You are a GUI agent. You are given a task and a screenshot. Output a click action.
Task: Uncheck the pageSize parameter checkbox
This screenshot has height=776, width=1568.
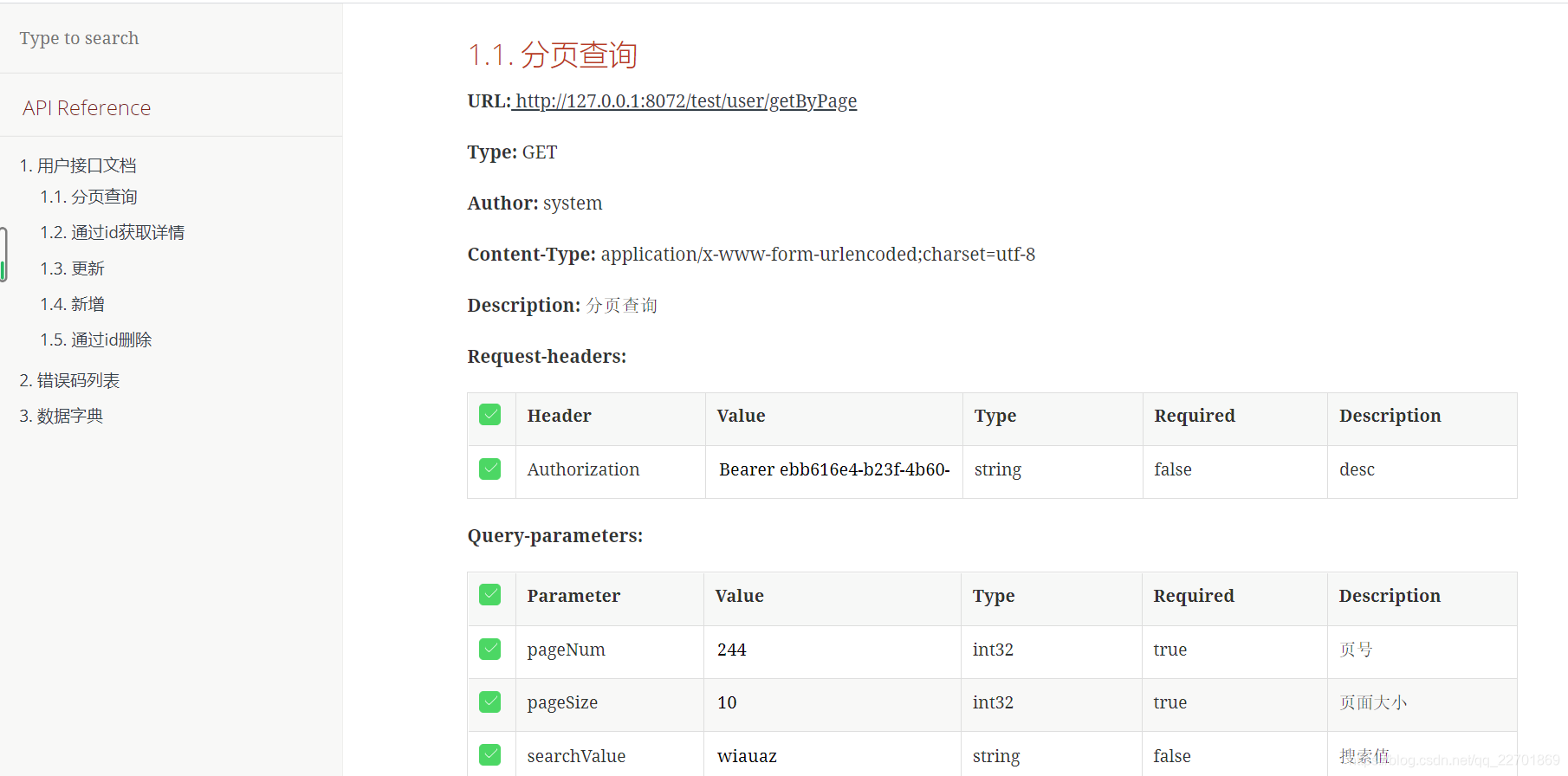coord(490,702)
